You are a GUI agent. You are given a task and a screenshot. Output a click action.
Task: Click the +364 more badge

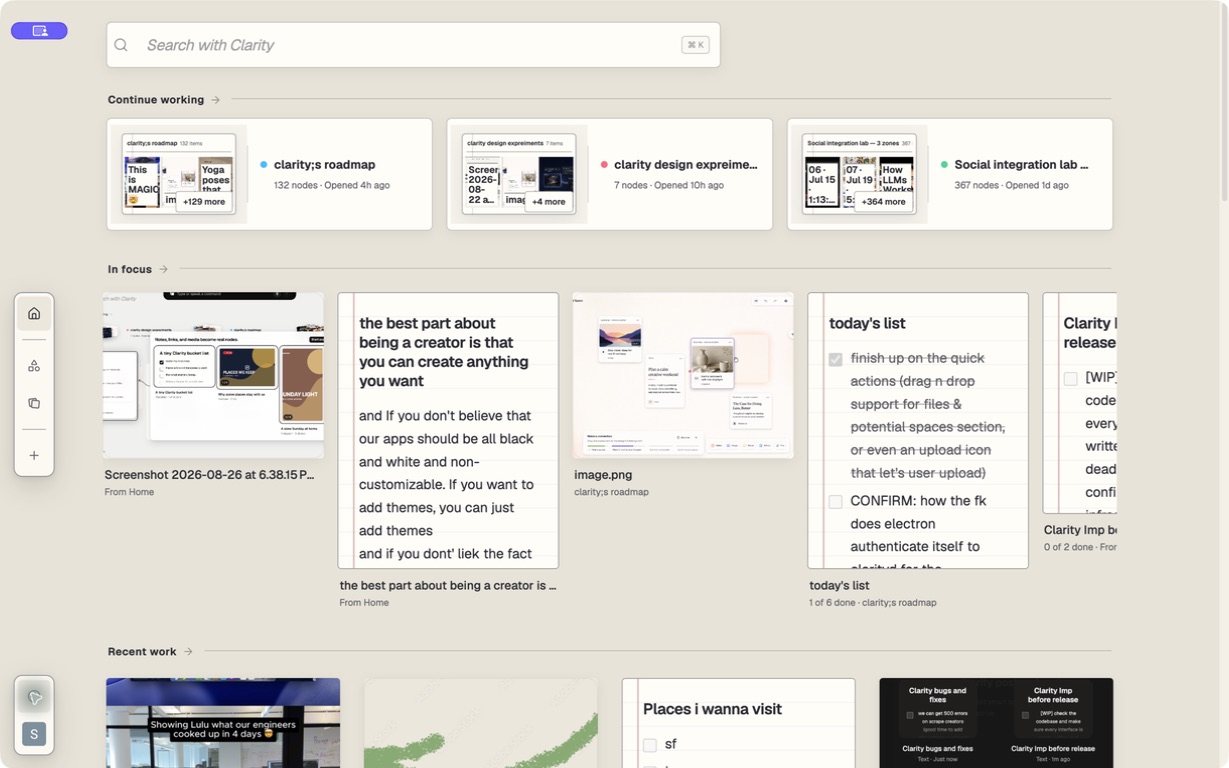click(x=883, y=201)
